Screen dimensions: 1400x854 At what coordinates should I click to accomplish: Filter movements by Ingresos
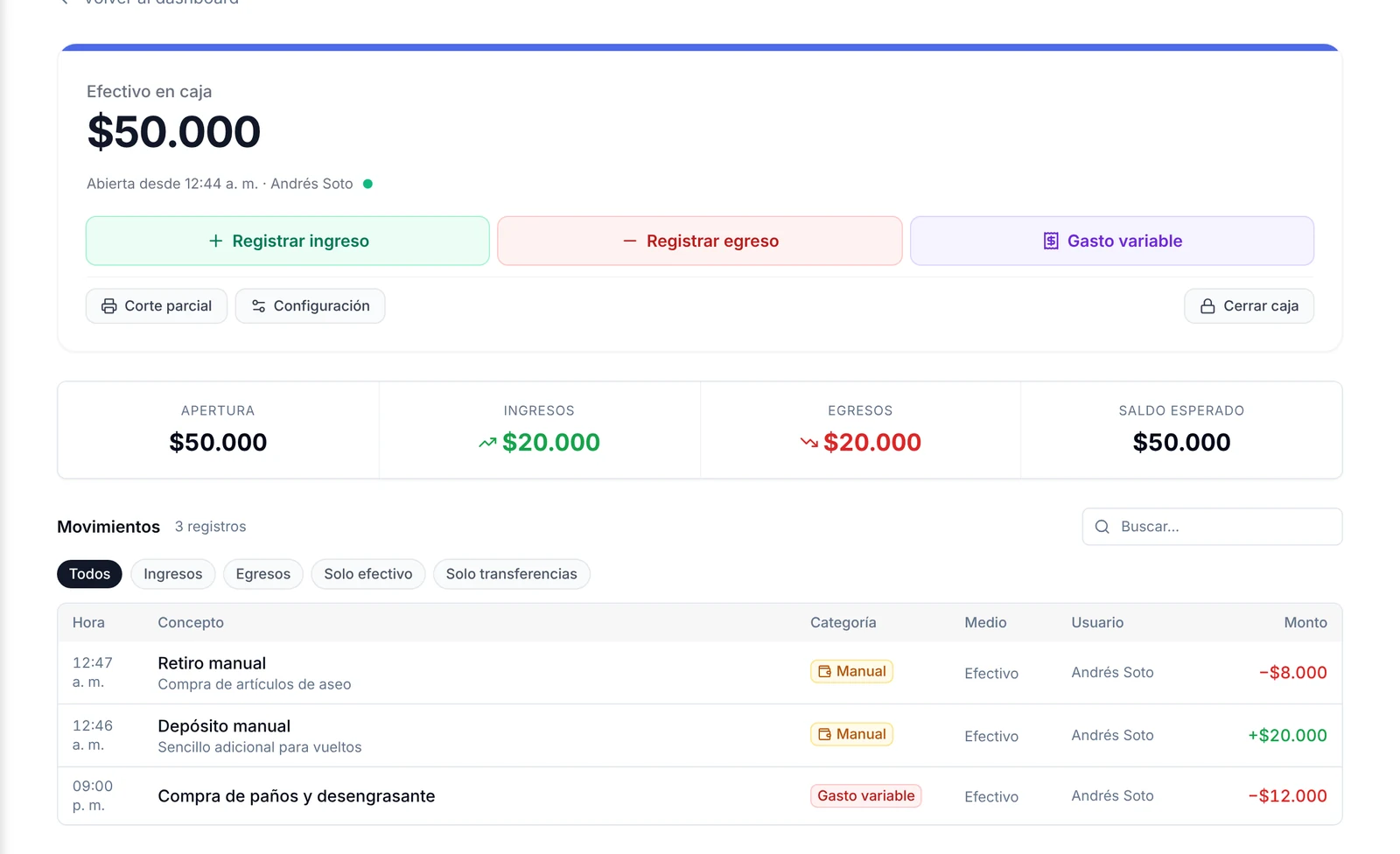coord(173,574)
